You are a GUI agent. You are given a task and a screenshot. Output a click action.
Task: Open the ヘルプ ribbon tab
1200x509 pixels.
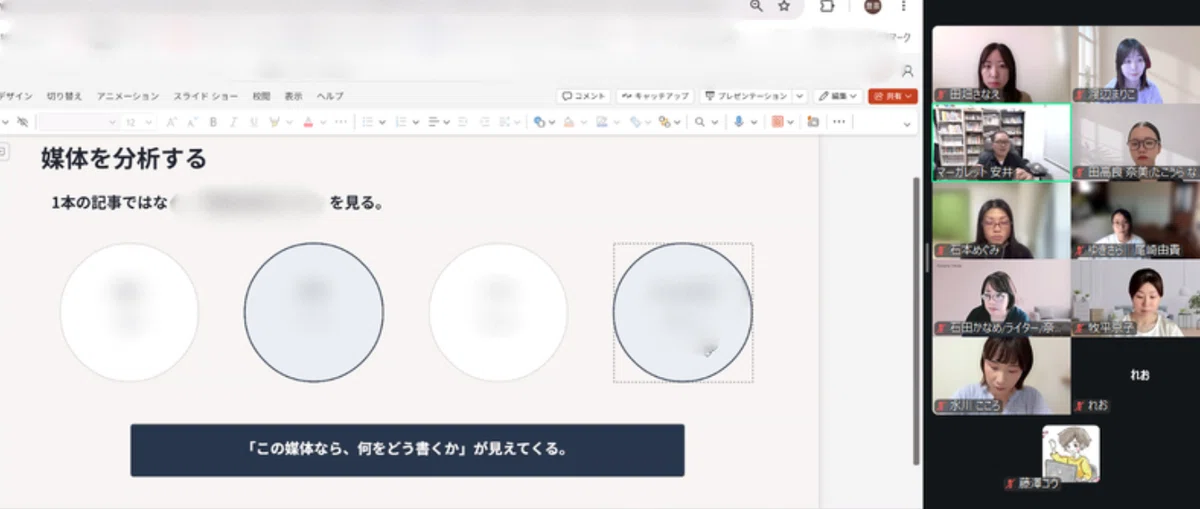(x=330, y=96)
